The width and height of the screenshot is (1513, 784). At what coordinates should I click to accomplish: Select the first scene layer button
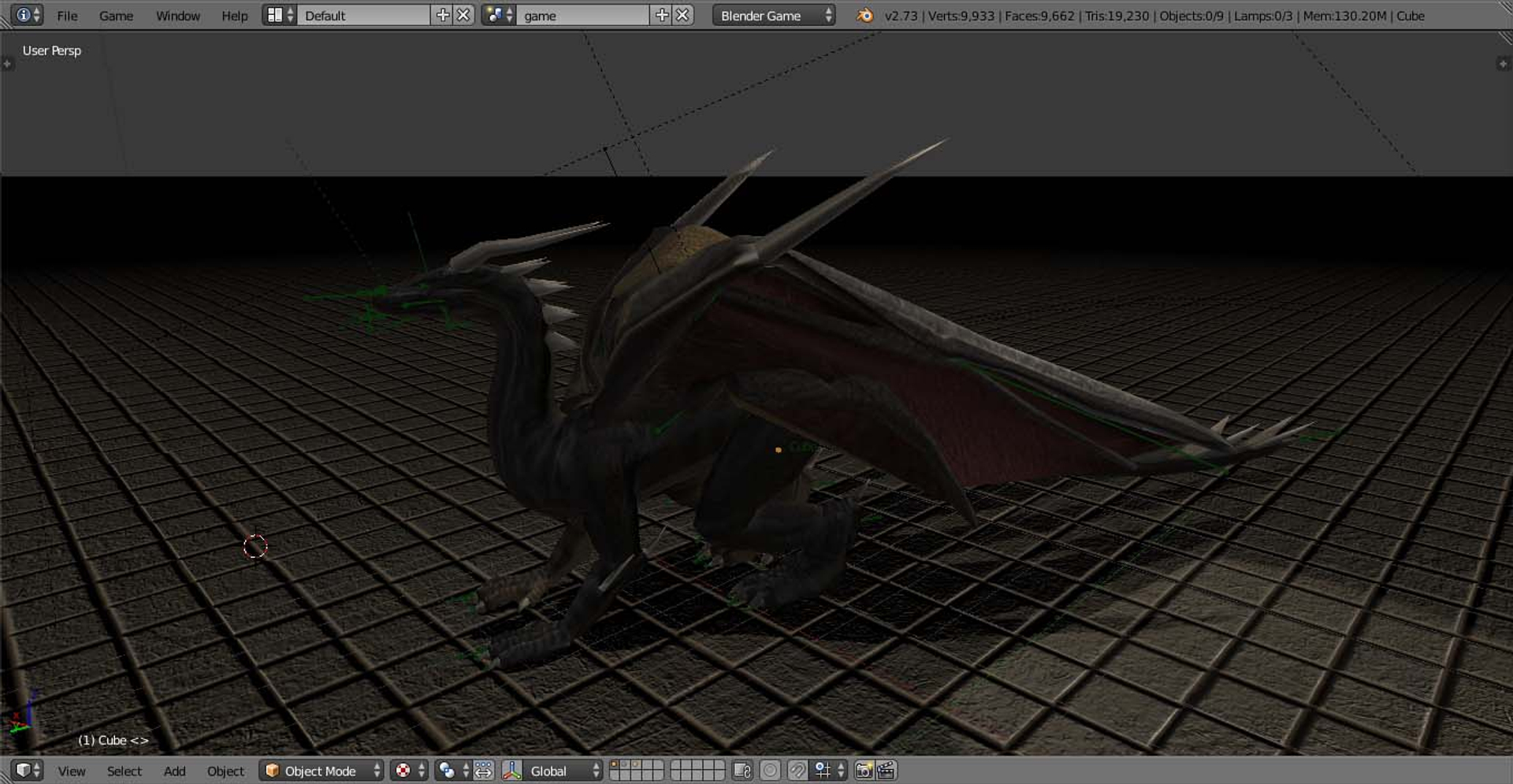pyautogui.click(x=615, y=765)
